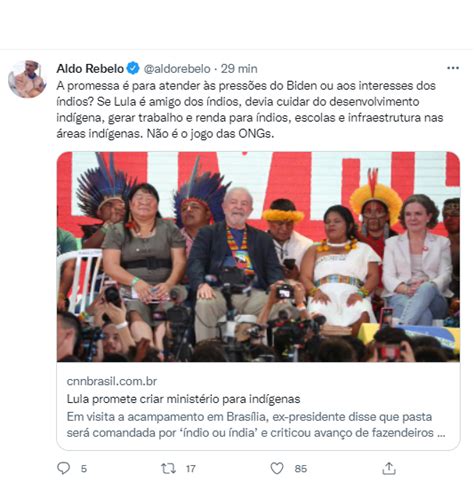Retweet this post via the arrows icon
Image resolution: width=474 pixels, height=482 pixels.
[x=168, y=468]
